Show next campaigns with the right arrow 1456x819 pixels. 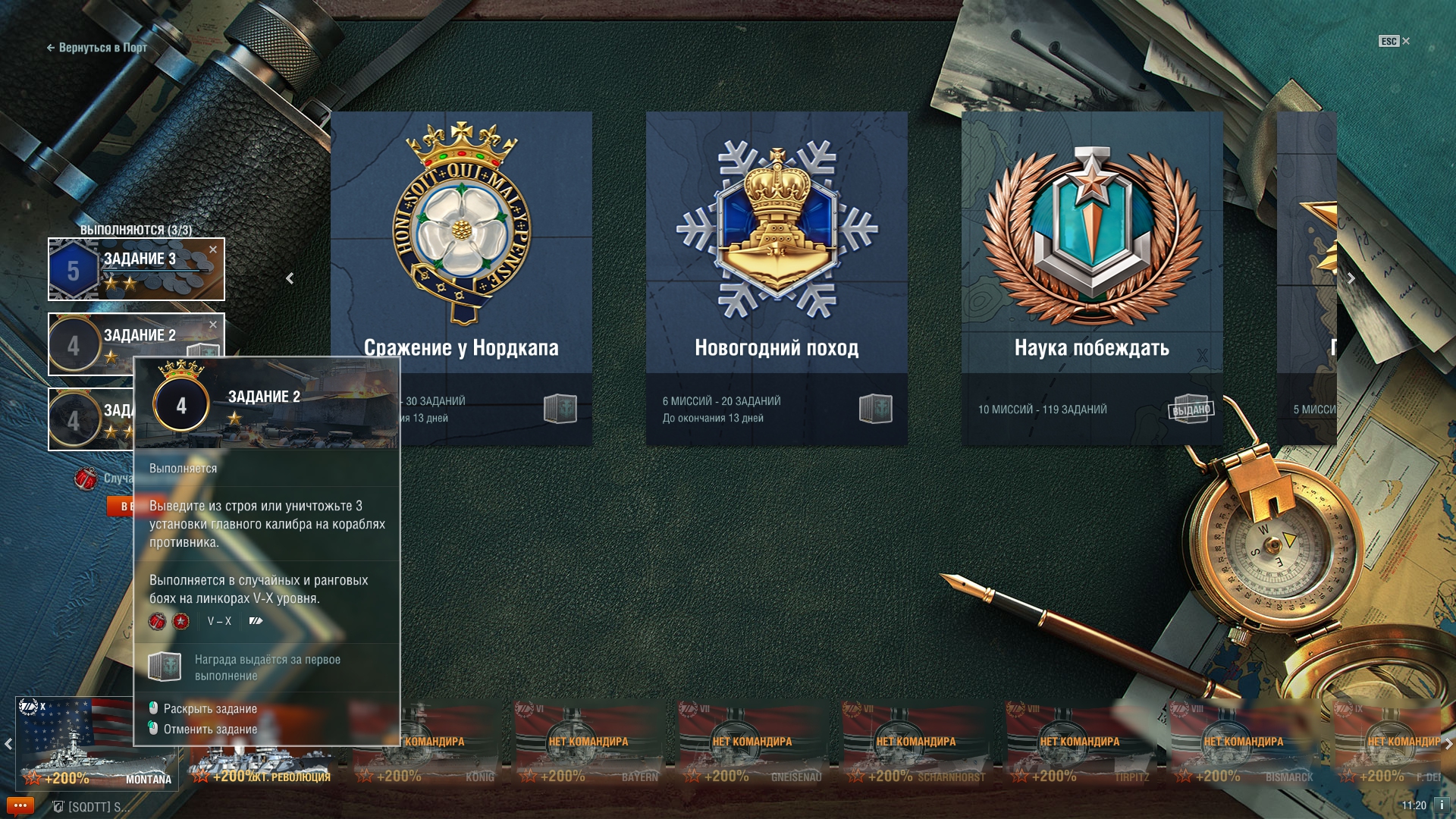tap(1351, 279)
